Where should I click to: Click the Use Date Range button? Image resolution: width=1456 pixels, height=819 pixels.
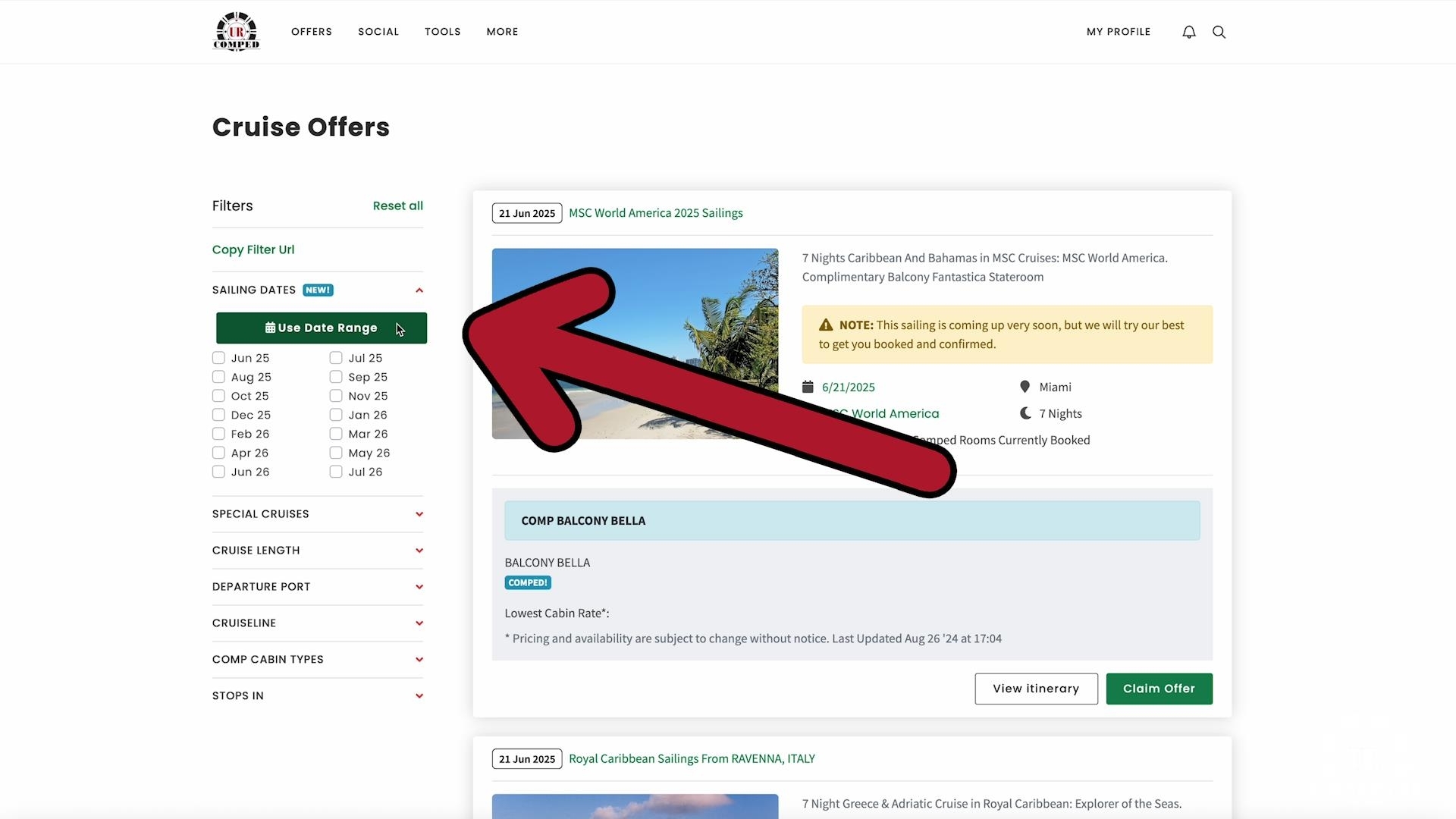321,328
